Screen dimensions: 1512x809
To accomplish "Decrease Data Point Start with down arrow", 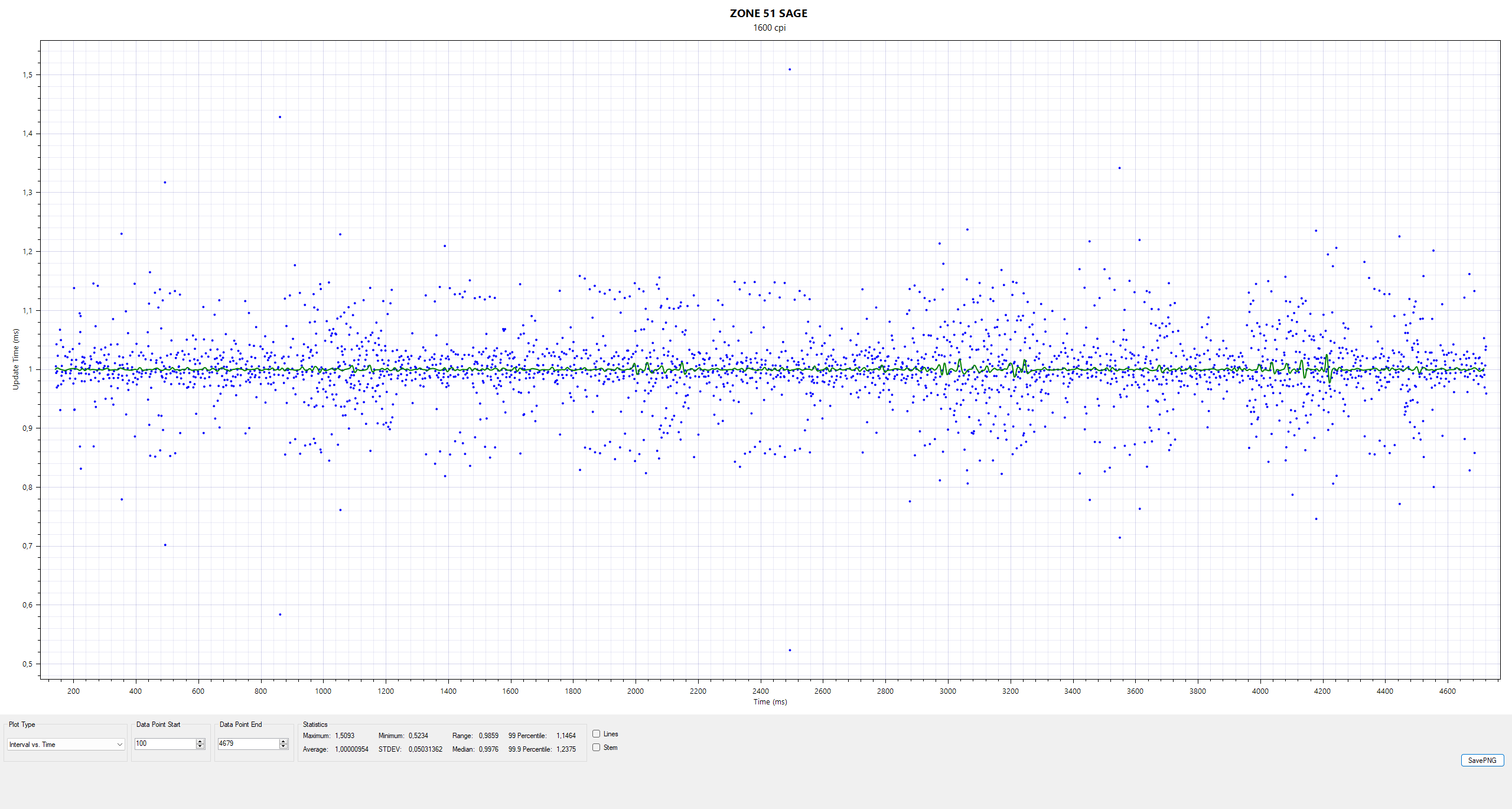I will (x=200, y=746).
